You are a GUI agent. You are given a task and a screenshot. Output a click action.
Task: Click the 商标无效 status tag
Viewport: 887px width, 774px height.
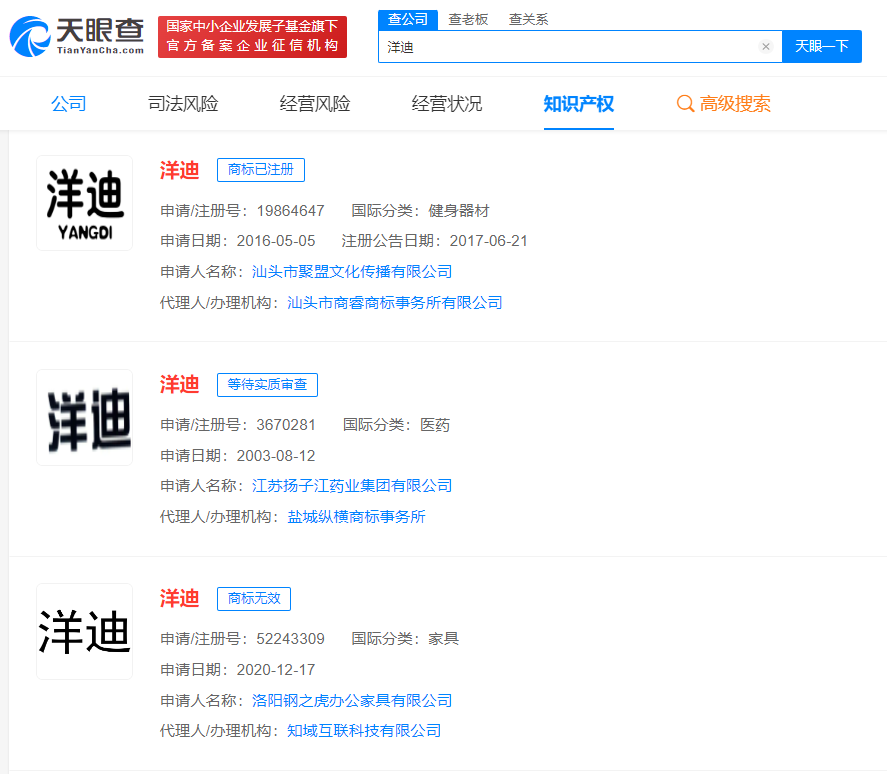point(254,599)
